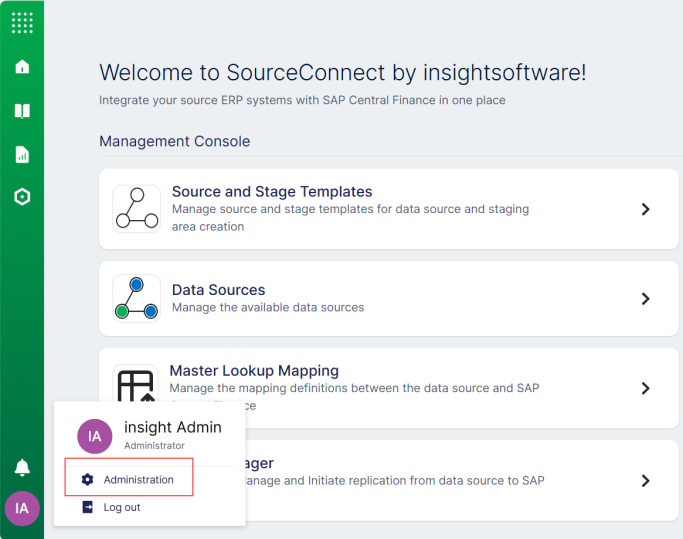
Task: Open the report chart document icon
Action: click(22, 155)
